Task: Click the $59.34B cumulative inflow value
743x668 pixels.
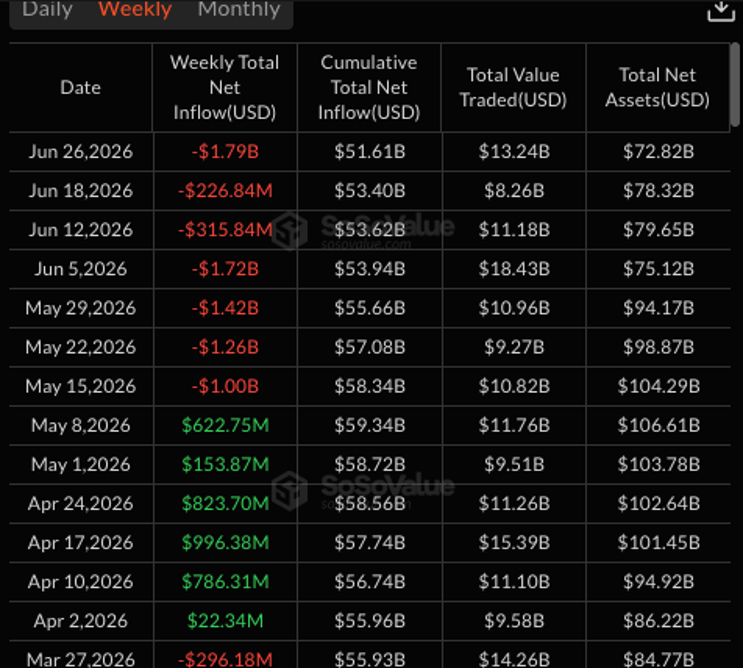Action: (x=370, y=425)
